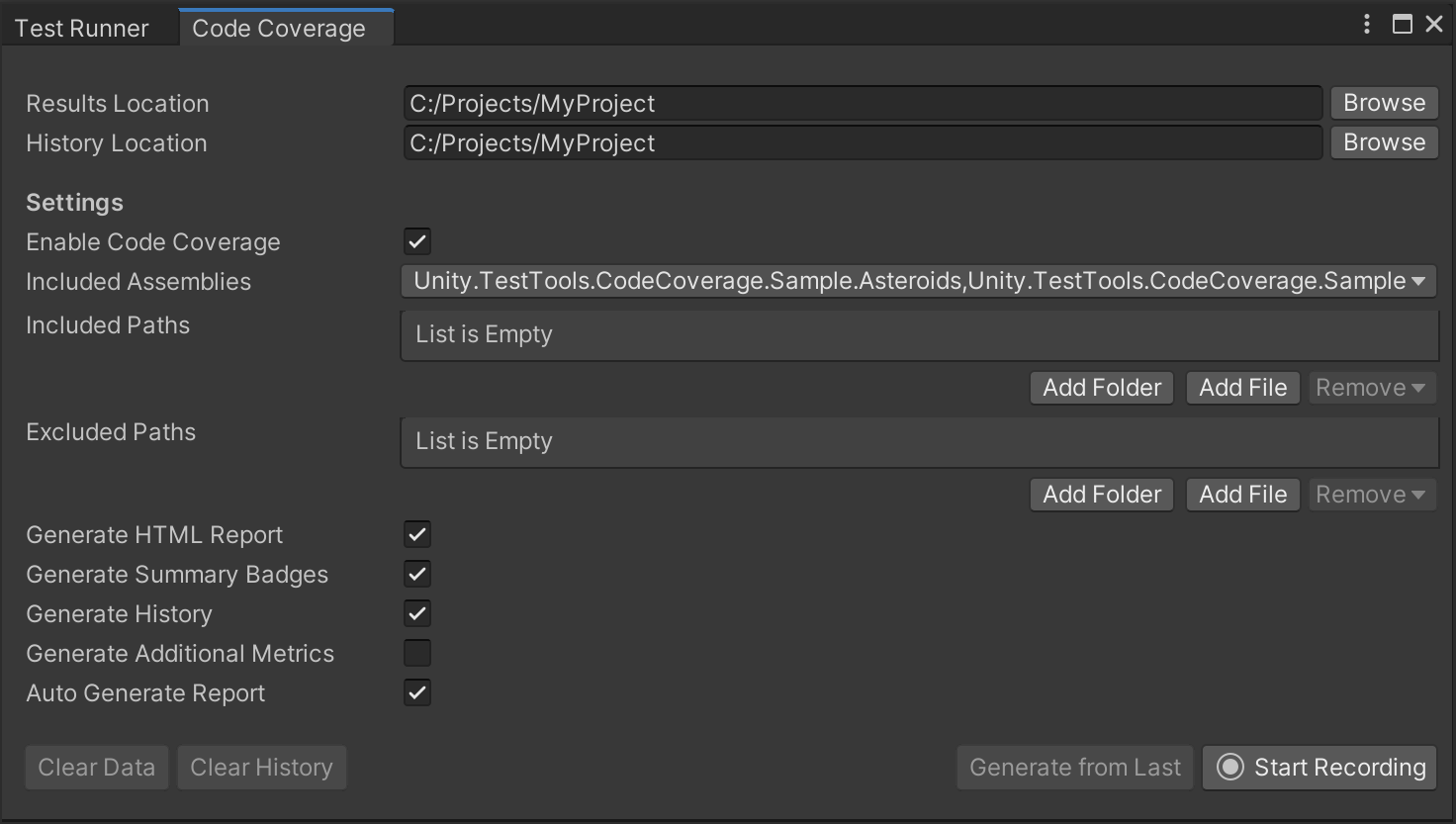Enable Generate Additional Metrics
The image size is (1456, 824).
tap(416, 653)
